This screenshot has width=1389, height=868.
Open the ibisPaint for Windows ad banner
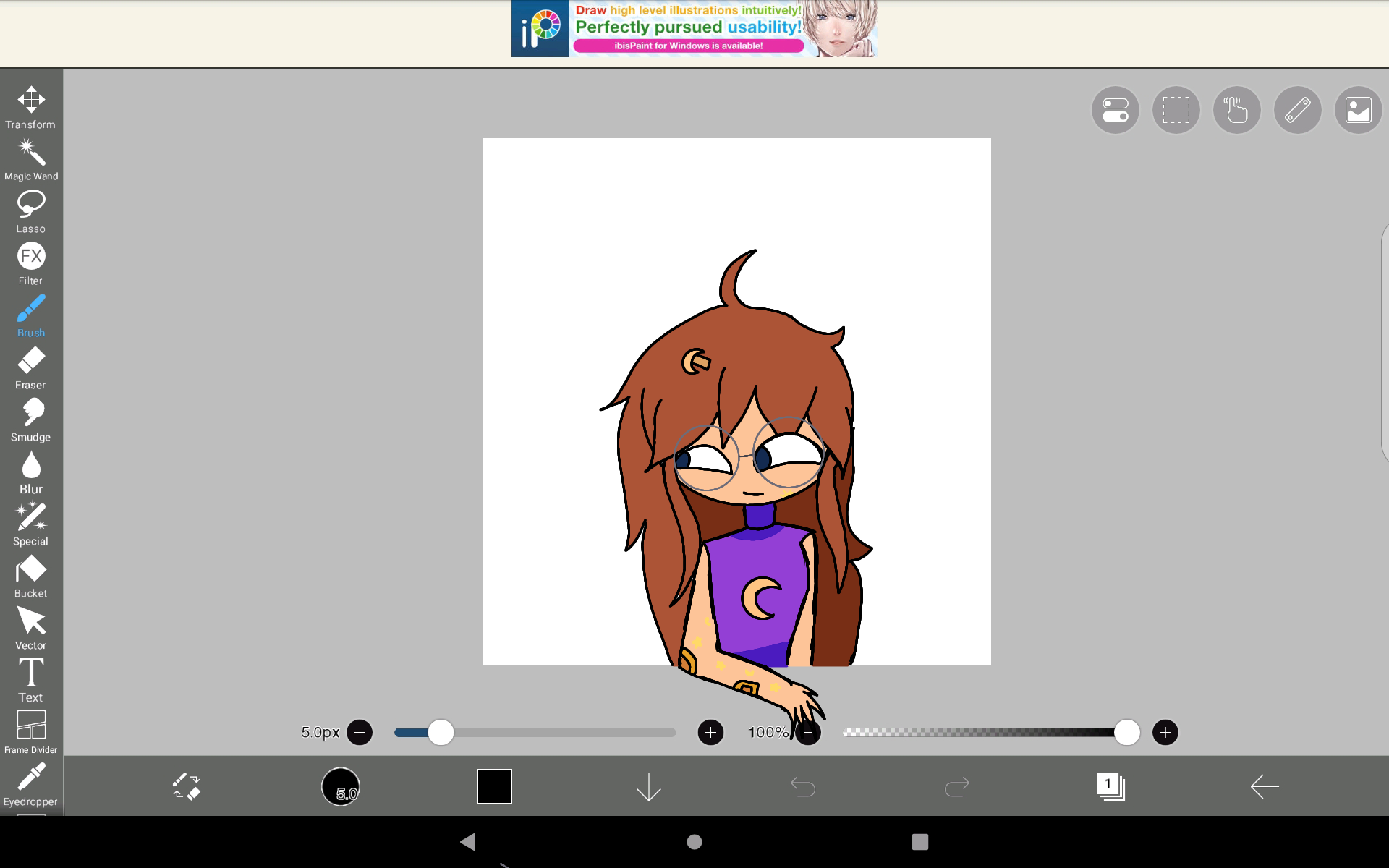(x=694, y=29)
